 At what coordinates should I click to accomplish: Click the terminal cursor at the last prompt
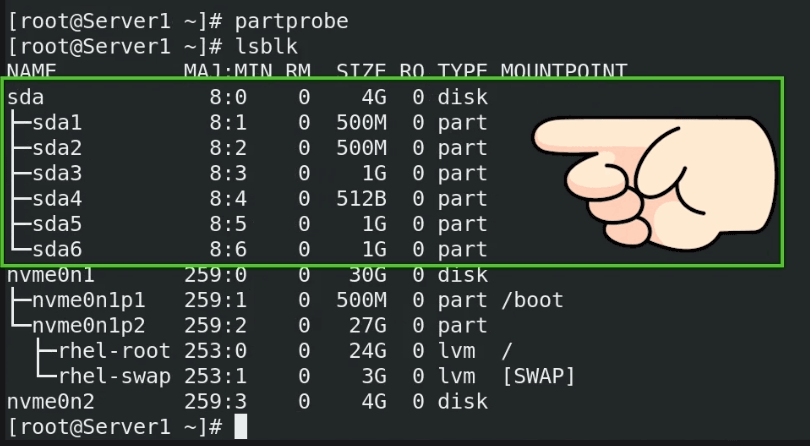coord(241,426)
